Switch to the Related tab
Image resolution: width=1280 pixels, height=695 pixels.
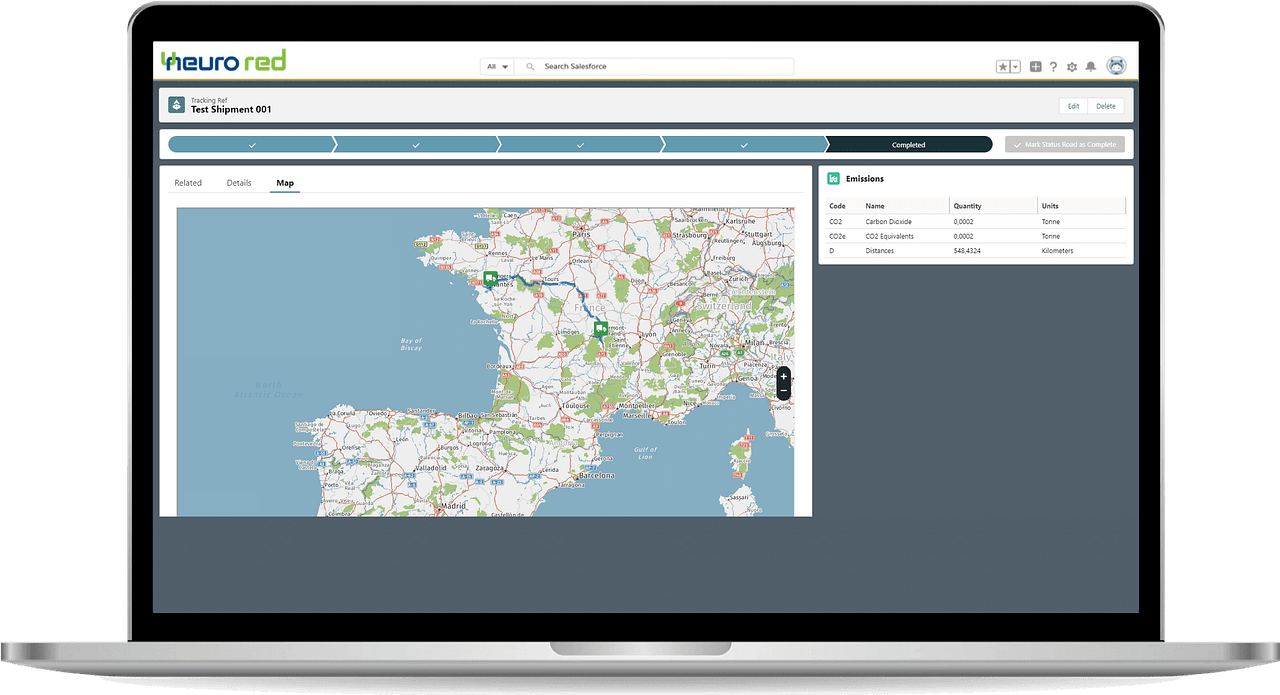(188, 183)
